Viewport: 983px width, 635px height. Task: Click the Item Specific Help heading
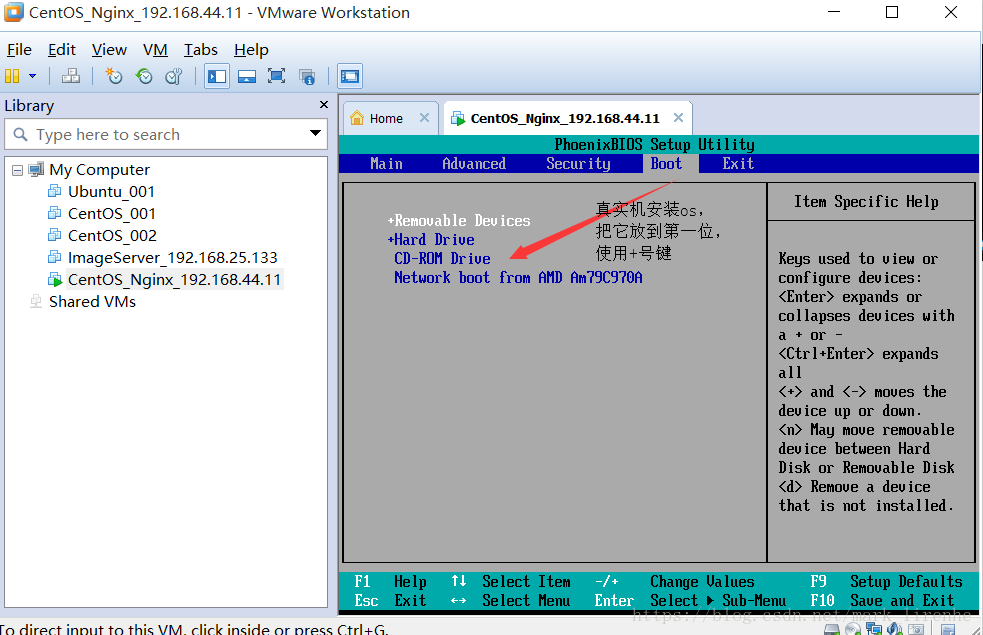[x=866, y=202]
